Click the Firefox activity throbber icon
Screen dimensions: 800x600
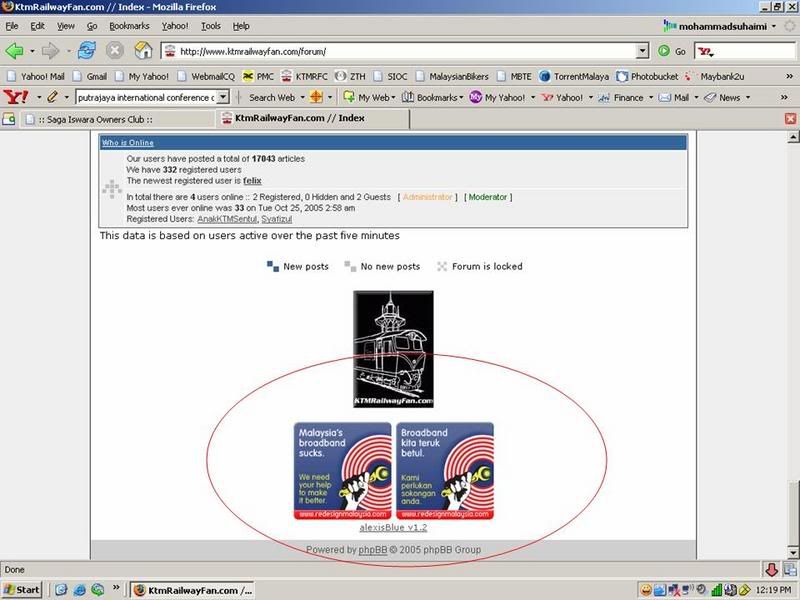click(790, 26)
